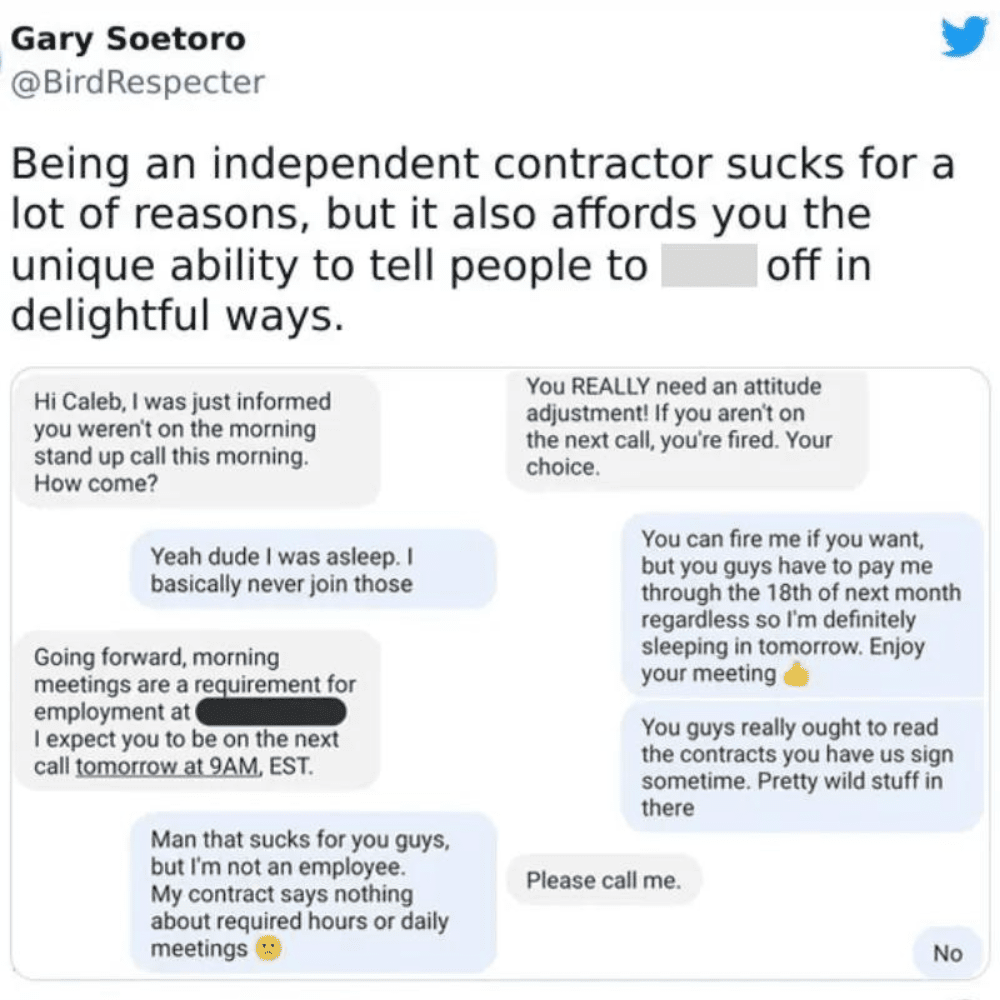Click the "ought to read the contracts" bubble
The width and height of the screenshot is (1000, 1000).
802,767
